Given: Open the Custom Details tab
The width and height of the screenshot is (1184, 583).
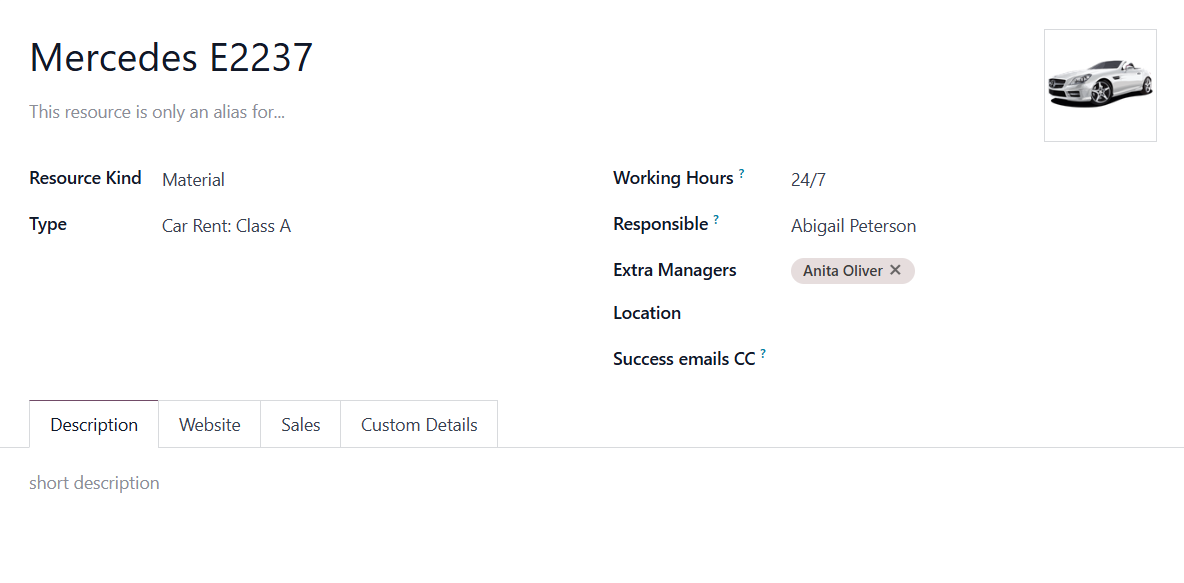Looking at the screenshot, I should 419,424.
